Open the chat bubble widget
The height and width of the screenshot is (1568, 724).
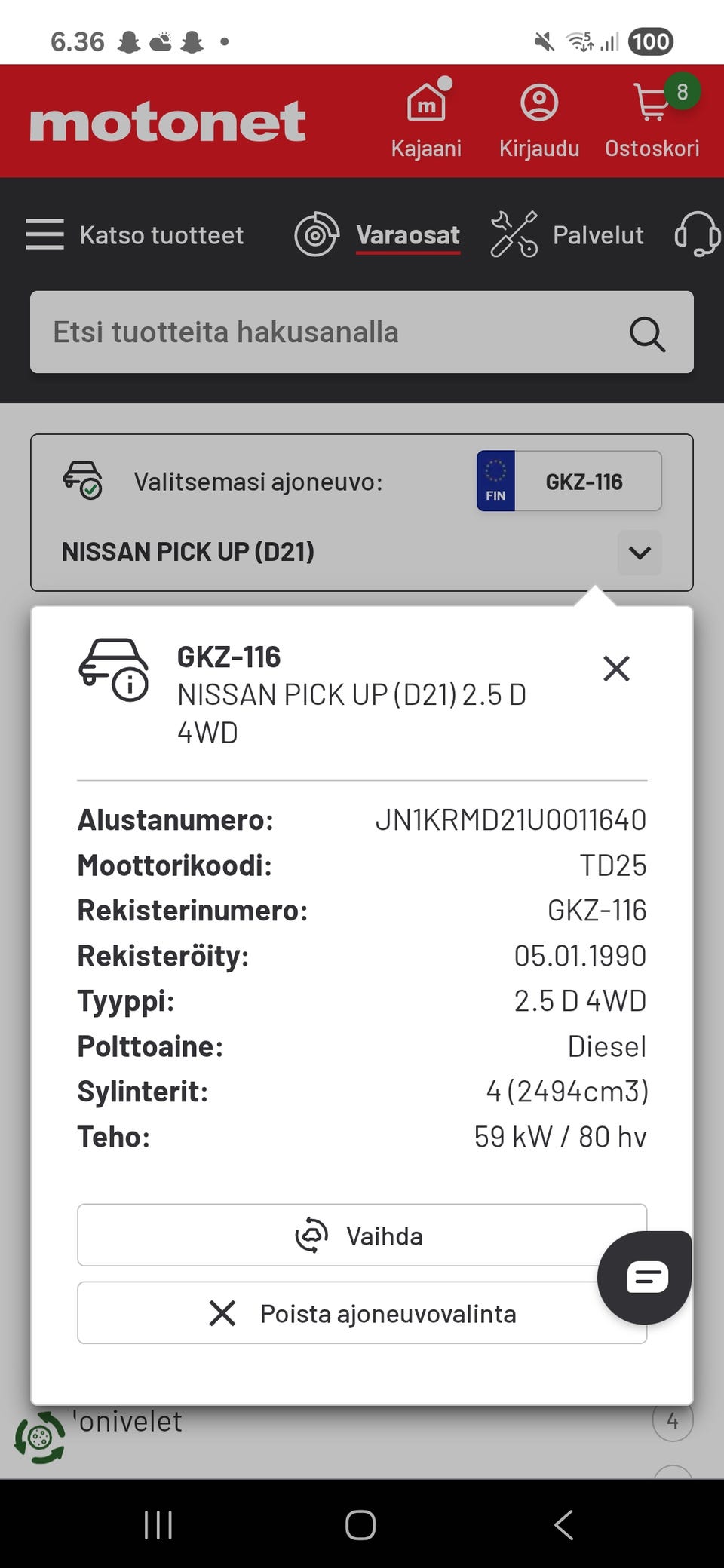click(646, 1277)
